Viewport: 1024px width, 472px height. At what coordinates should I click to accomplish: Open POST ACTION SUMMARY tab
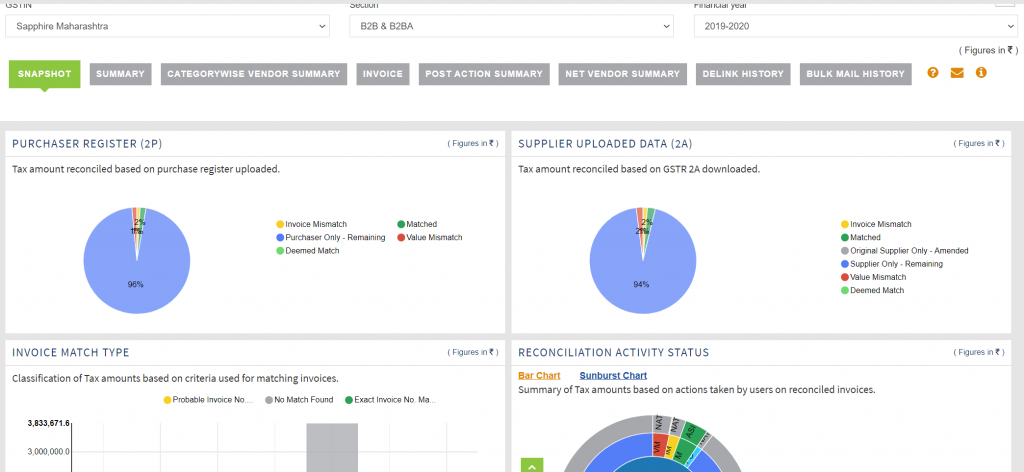484,74
